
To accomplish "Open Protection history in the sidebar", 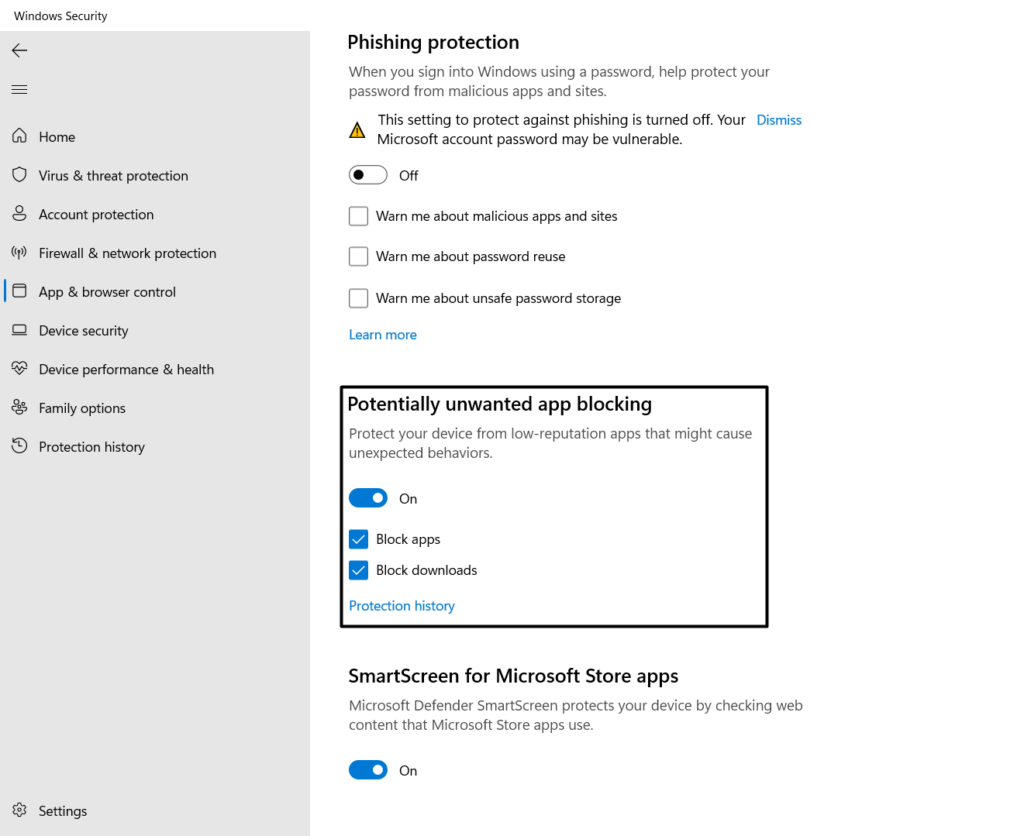I will click(x=91, y=447).
